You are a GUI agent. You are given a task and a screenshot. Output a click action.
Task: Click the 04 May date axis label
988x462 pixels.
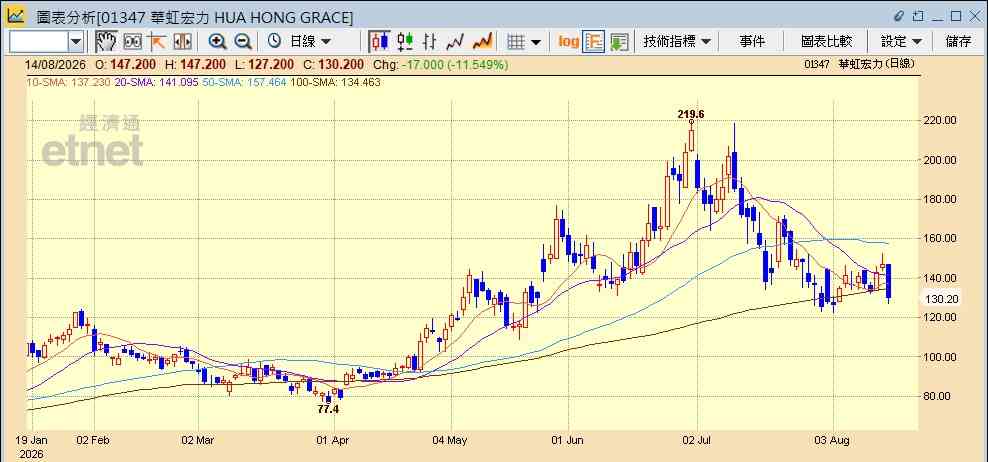point(451,440)
